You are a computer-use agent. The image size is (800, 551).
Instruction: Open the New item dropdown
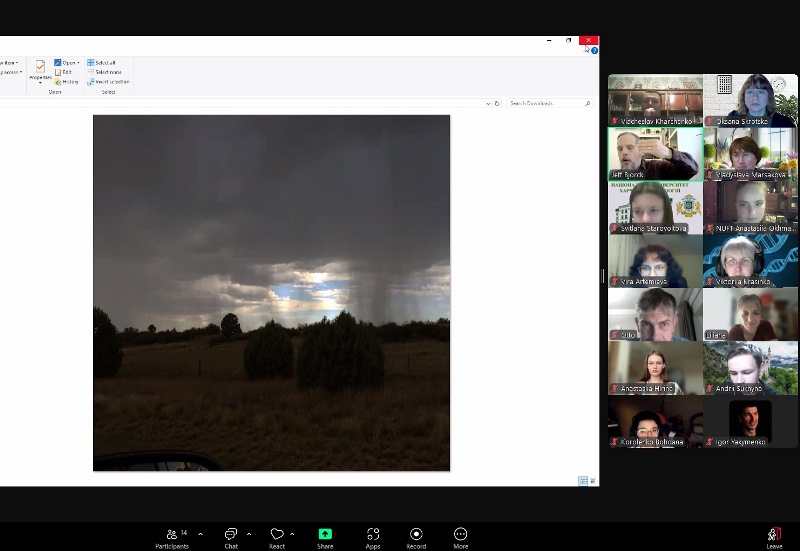[x=9, y=63]
